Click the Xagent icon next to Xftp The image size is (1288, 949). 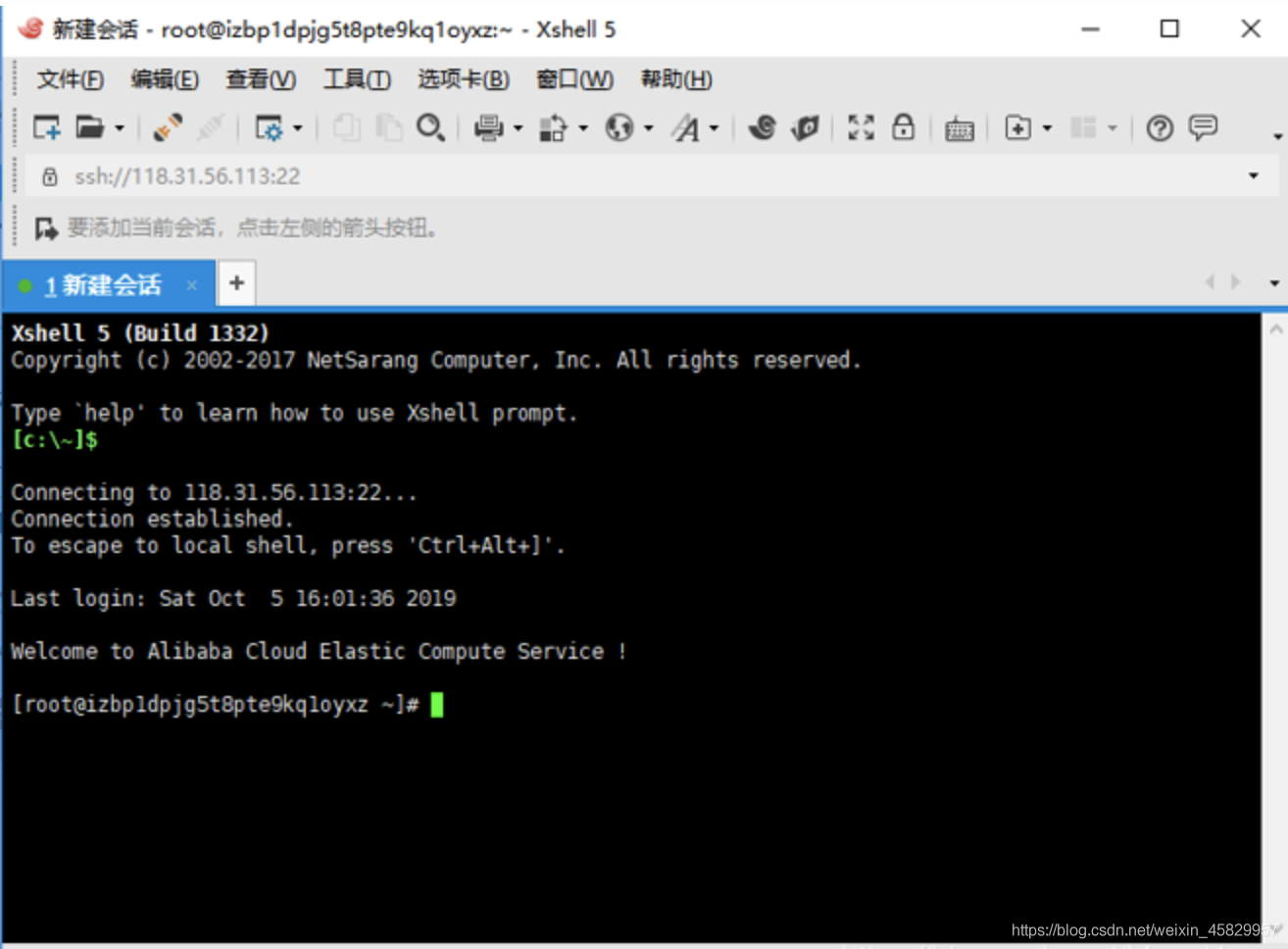pos(805,127)
